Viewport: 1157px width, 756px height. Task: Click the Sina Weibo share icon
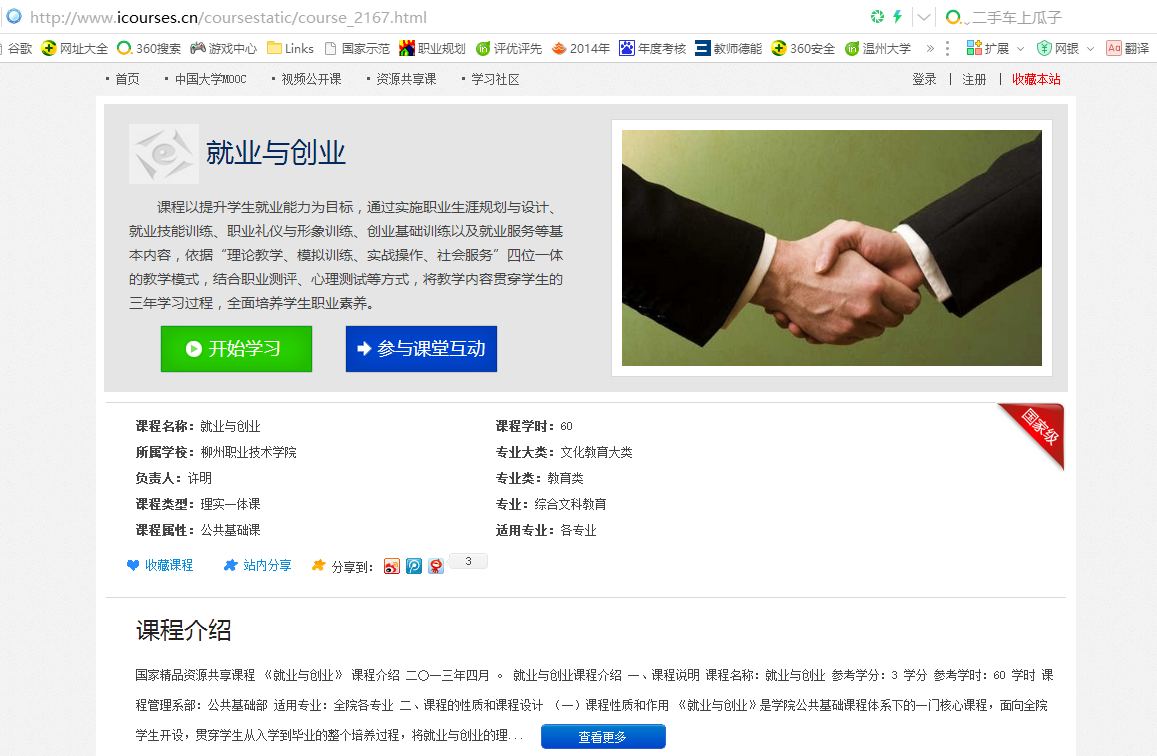coord(392,566)
